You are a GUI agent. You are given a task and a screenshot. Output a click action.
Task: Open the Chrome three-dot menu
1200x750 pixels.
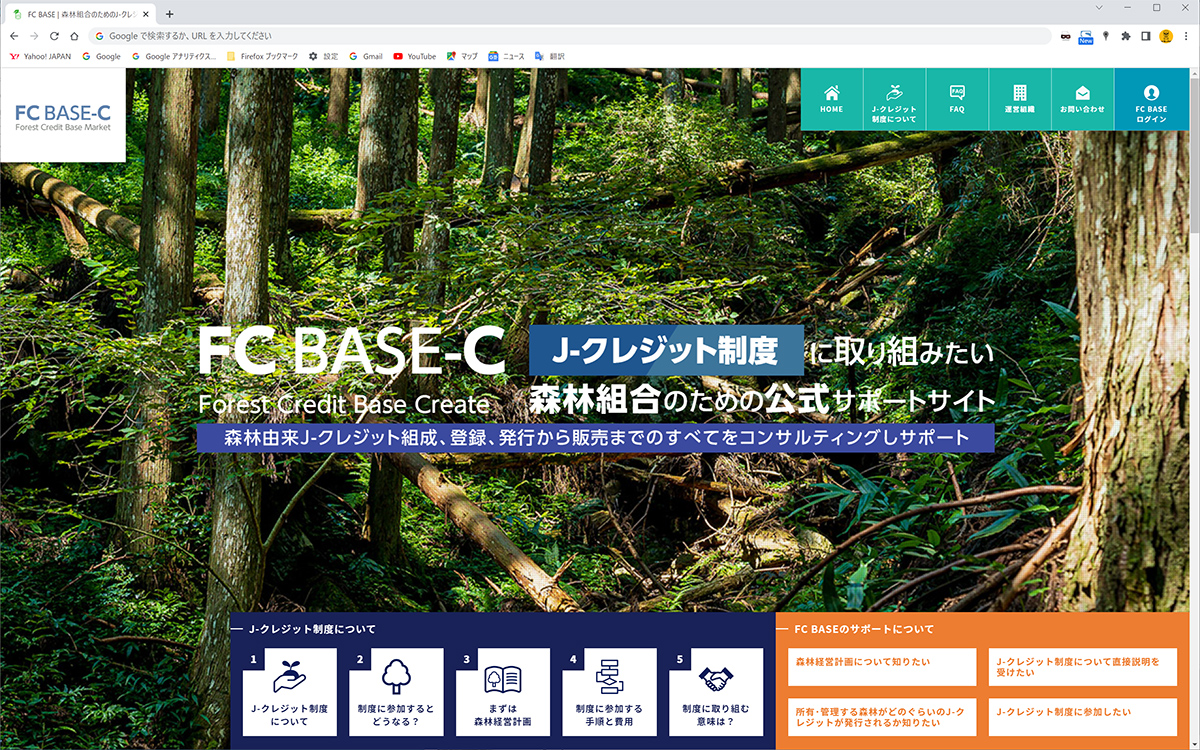pos(1186,35)
